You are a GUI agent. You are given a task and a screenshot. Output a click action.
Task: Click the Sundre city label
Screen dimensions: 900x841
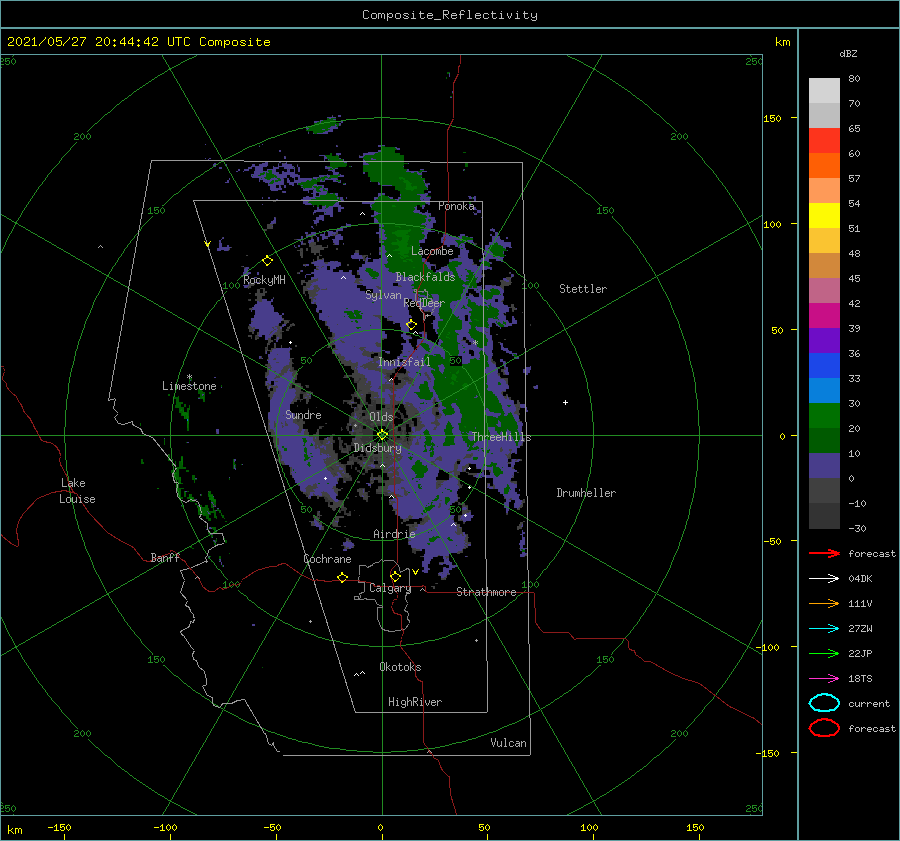point(303,414)
